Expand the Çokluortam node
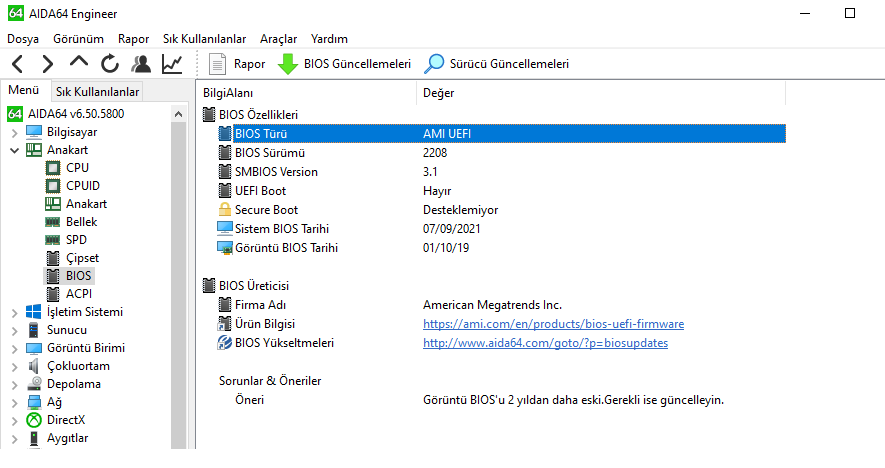This screenshot has height=468, width=885. click(x=15, y=366)
